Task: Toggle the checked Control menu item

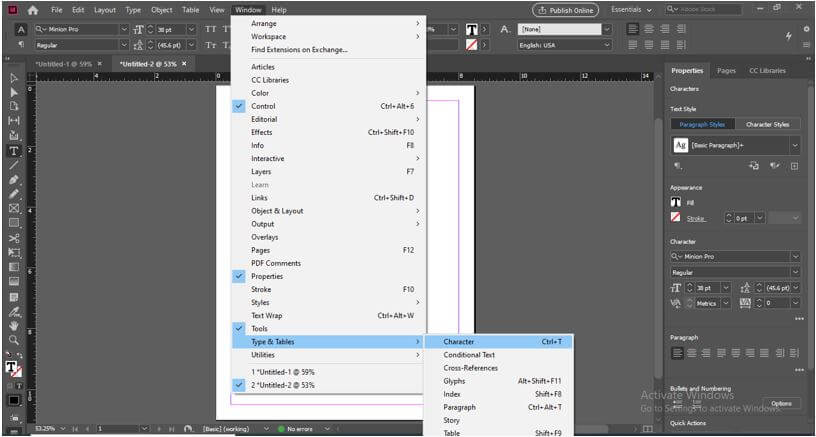Action: [x=329, y=106]
